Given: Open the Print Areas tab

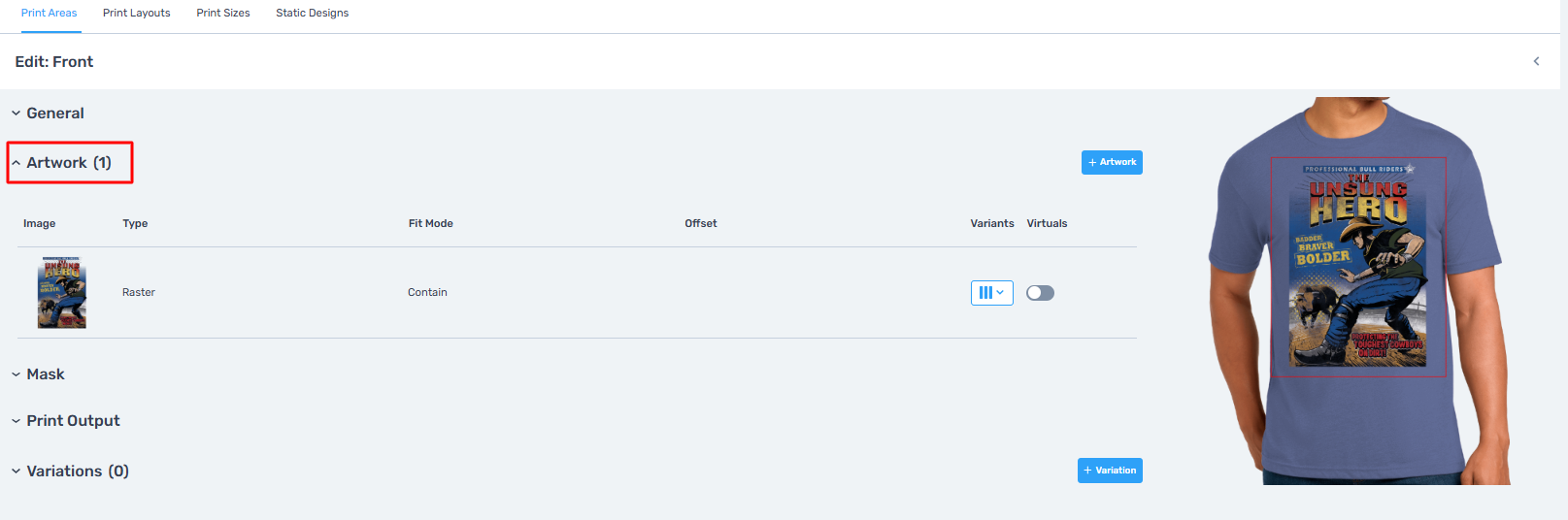Looking at the screenshot, I should click(x=49, y=13).
